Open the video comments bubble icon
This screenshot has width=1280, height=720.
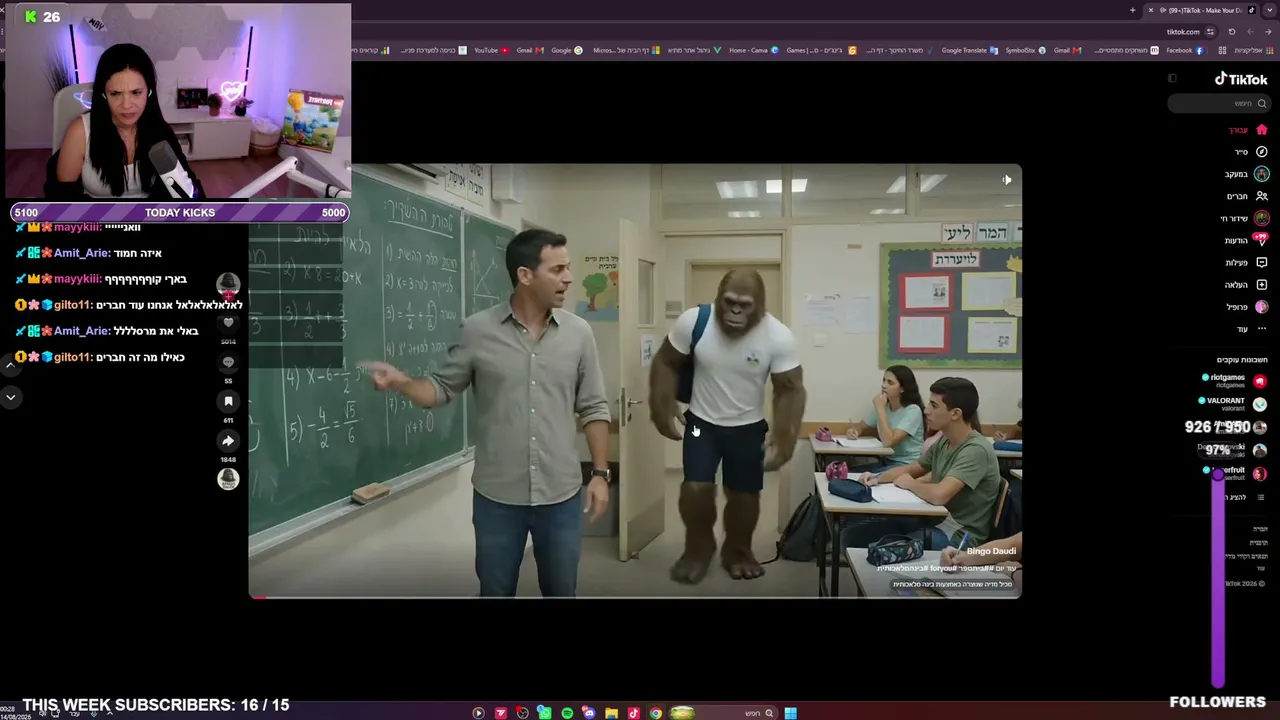pyautogui.click(x=228, y=362)
